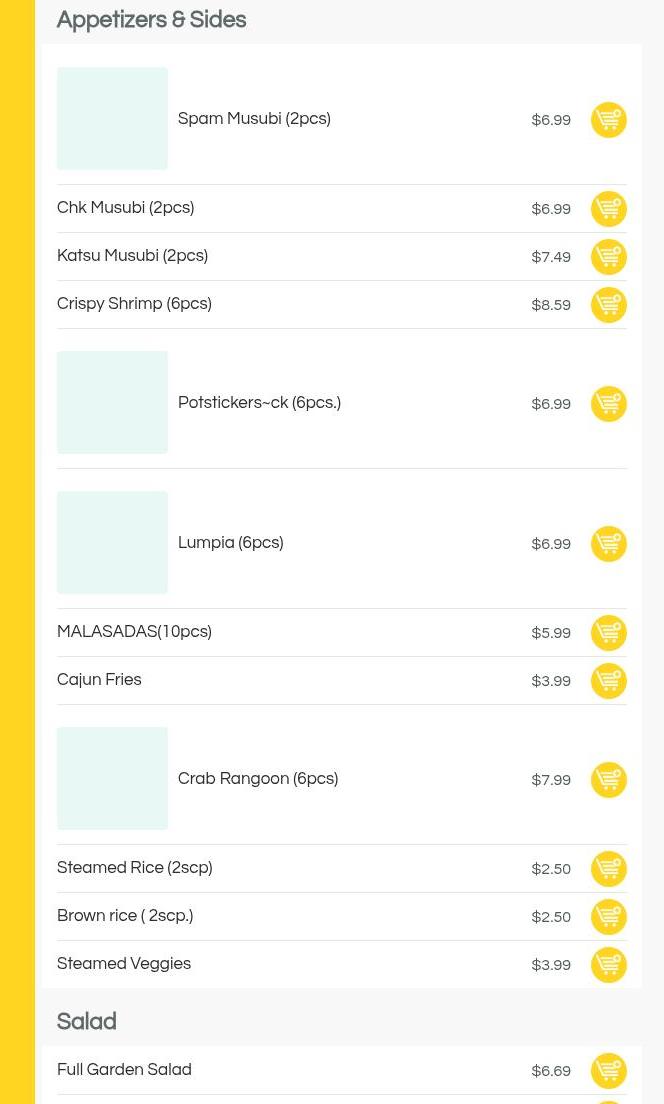
Task: Add Cajun Fries to cart
Action: coord(608,681)
